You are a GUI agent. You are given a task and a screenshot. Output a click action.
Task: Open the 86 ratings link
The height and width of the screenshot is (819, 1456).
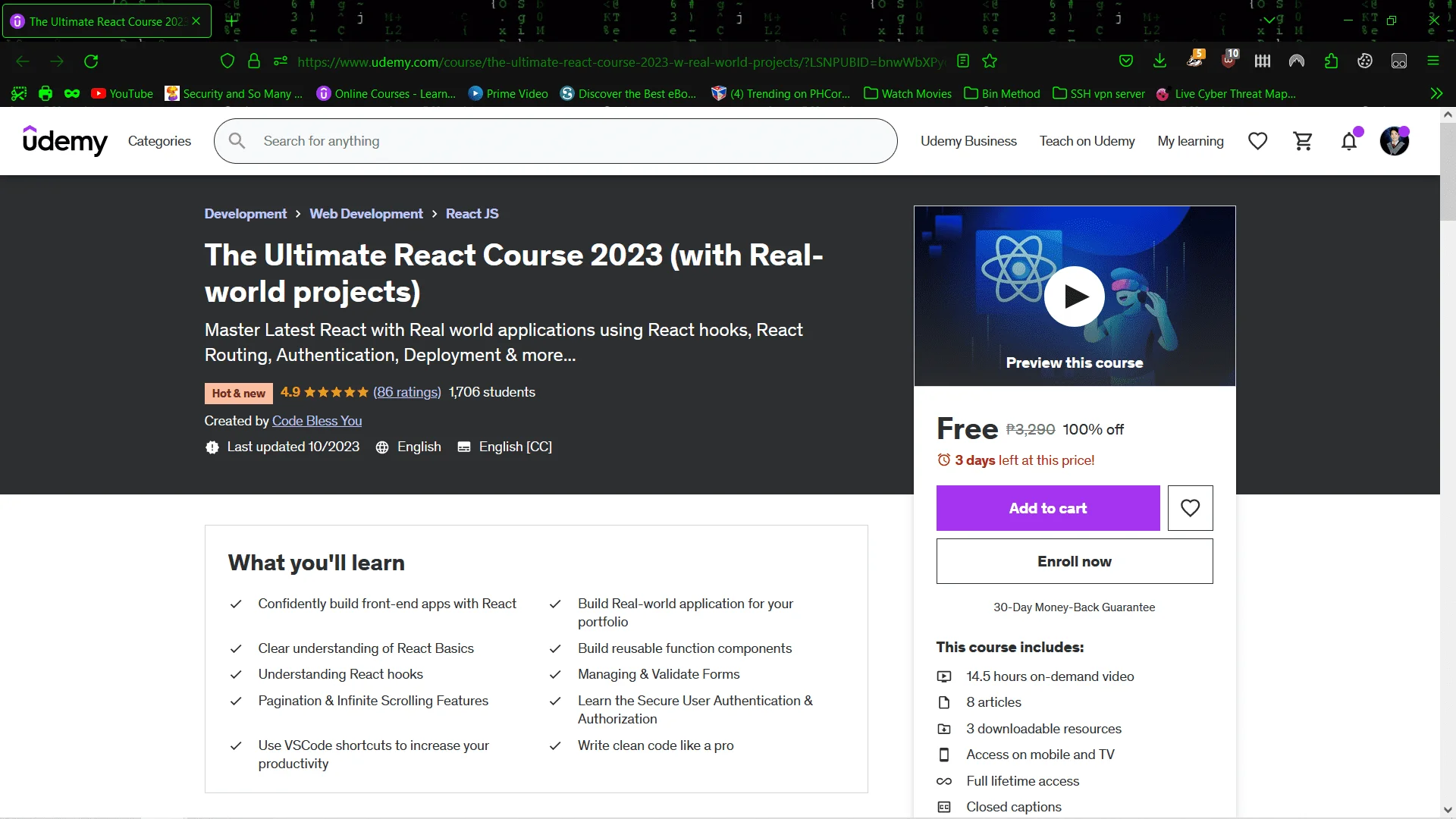coord(407,392)
